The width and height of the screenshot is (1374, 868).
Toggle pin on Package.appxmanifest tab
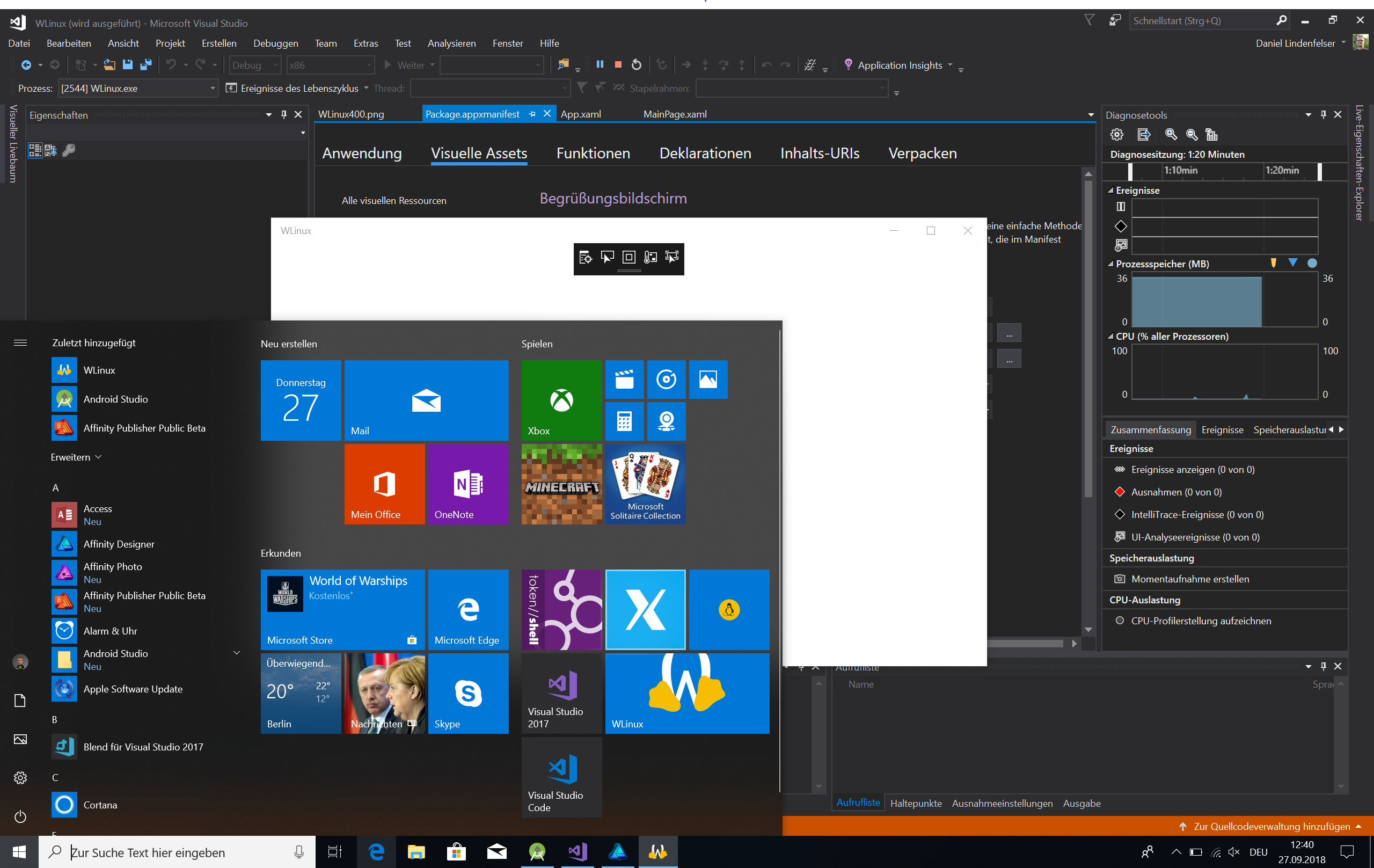tap(531, 114)
